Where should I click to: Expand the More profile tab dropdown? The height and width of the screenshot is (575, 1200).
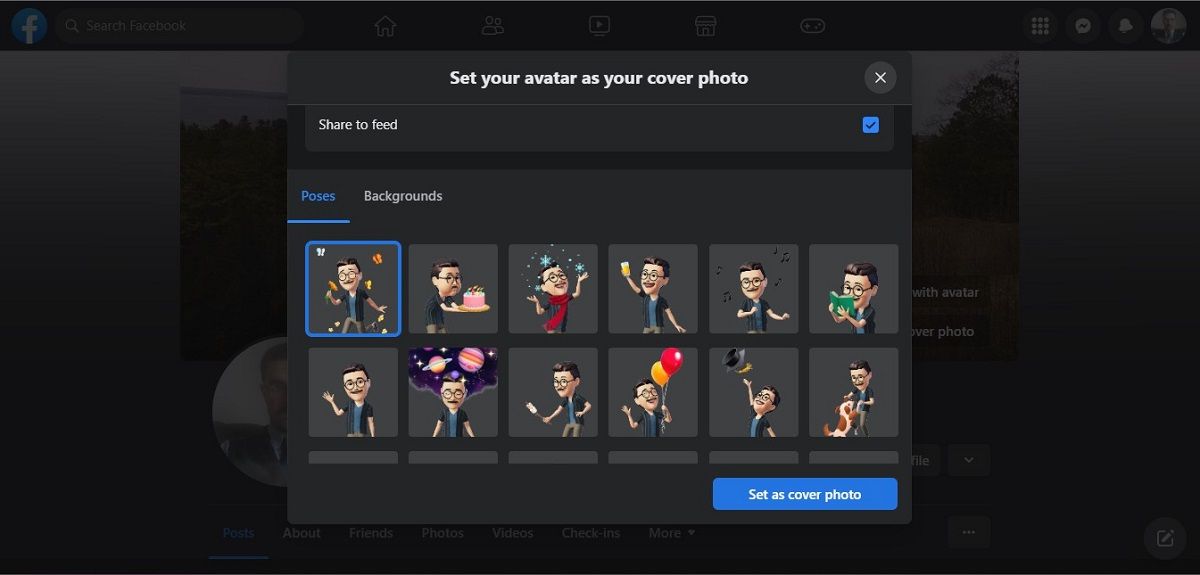[671, 533]
